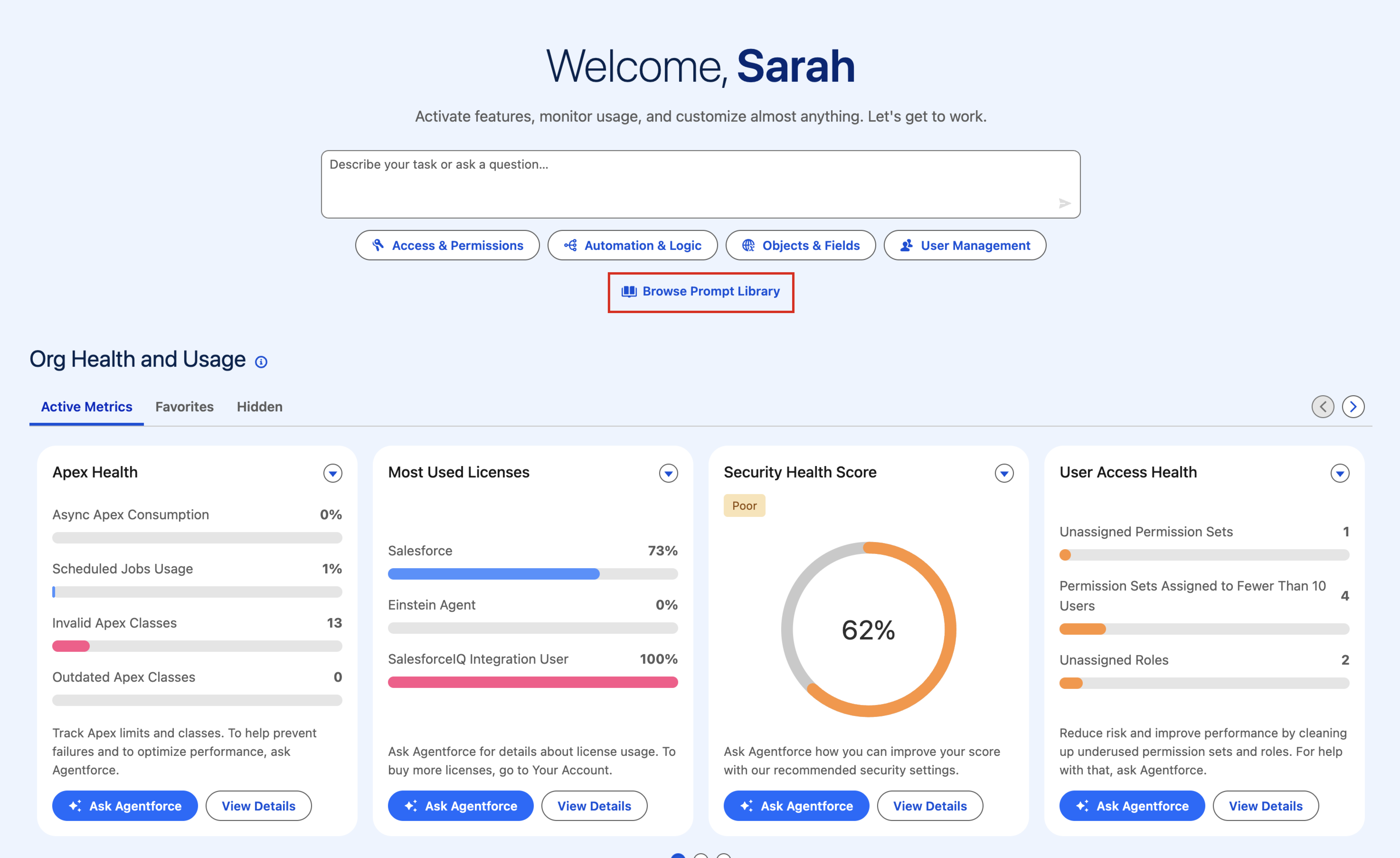Click the Unassigned Permission Sets label
The height and width of the screenshot is (858, 1400).
(1146, 532)
